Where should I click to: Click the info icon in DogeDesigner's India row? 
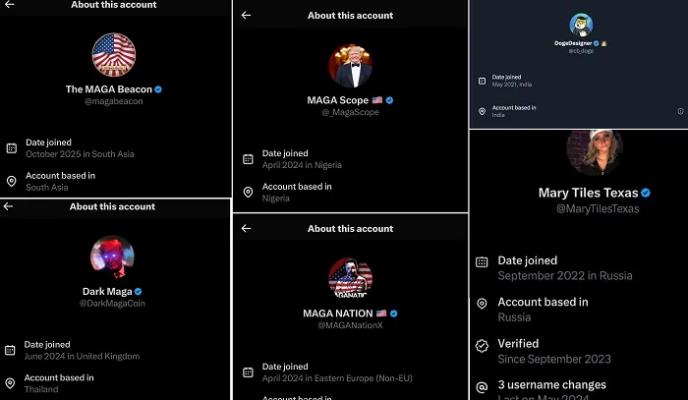[680, 111]
